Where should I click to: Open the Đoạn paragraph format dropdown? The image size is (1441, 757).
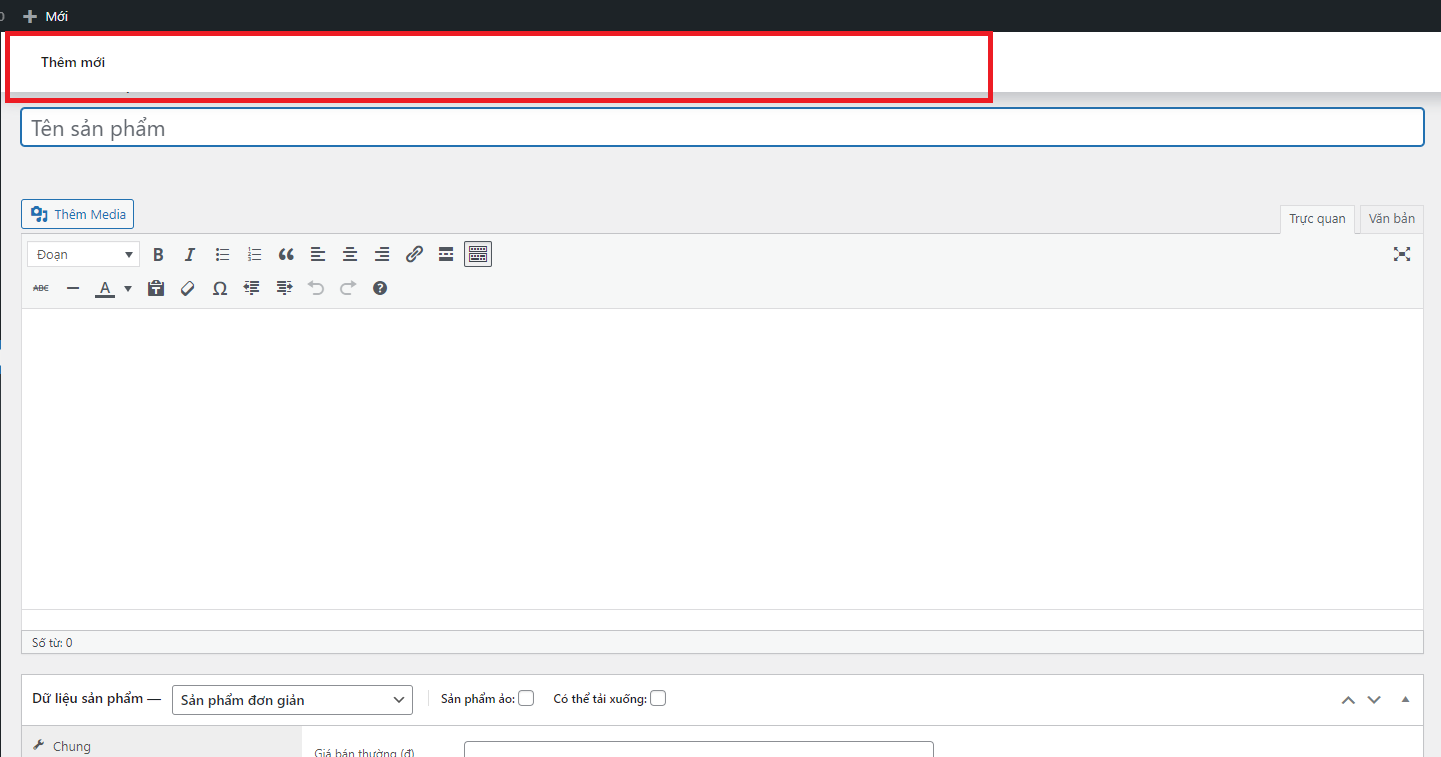83,255
